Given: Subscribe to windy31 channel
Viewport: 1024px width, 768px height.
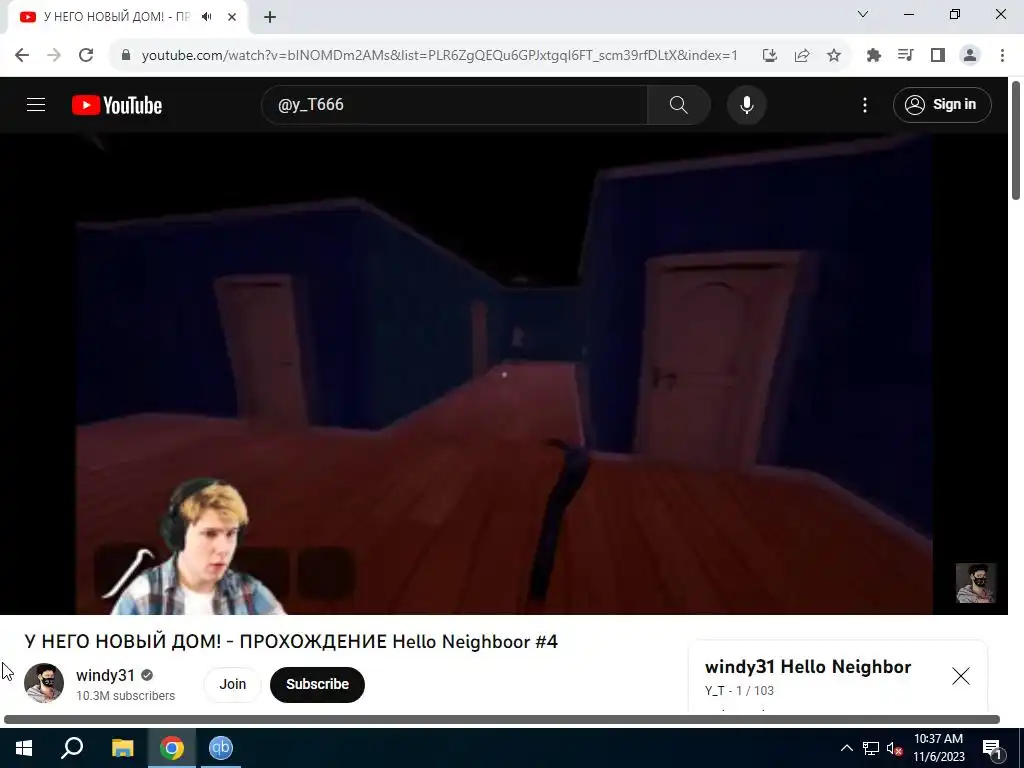Looking at the screenshot, I should point(317,684).
